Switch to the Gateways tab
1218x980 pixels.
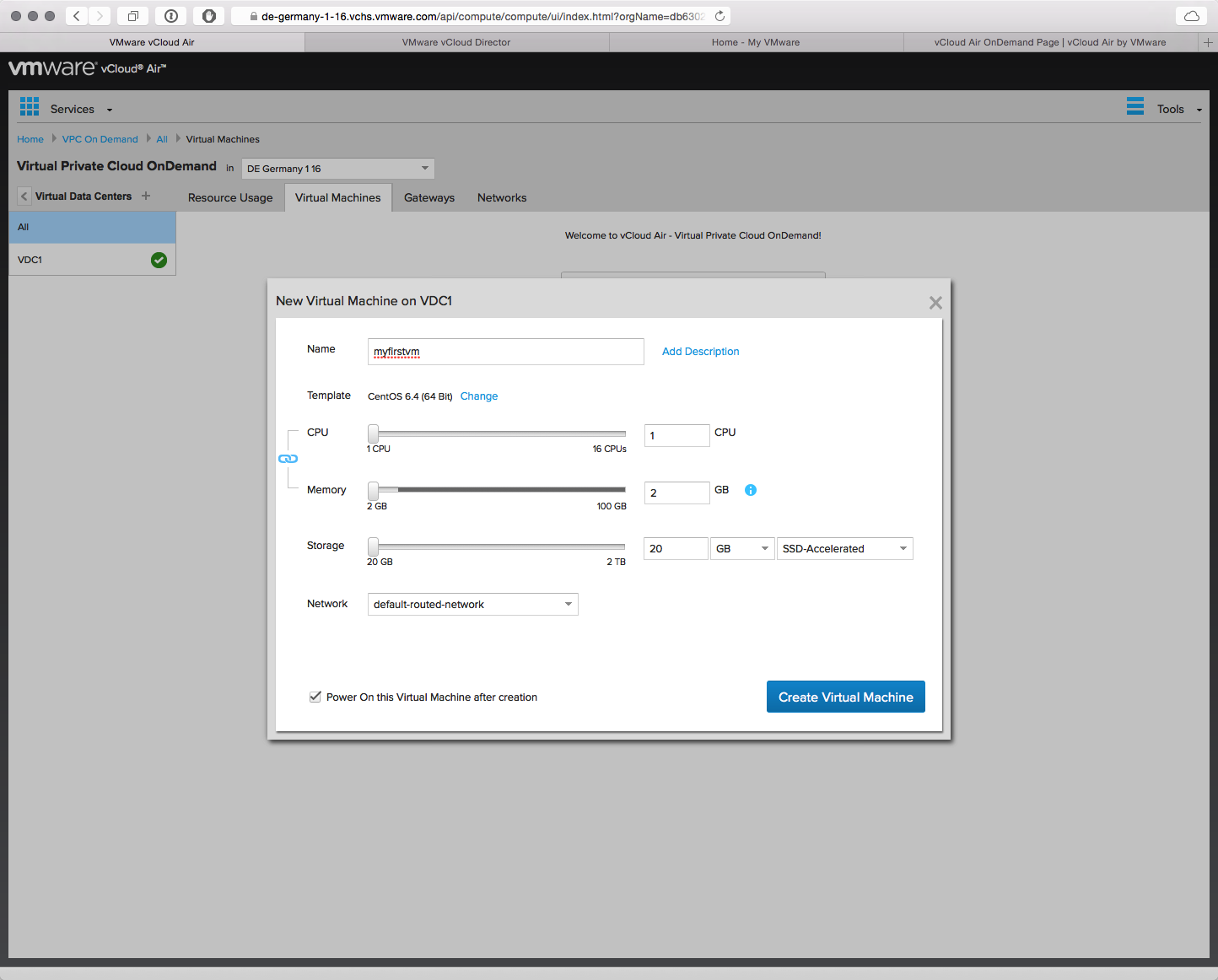pyautogui.click(x=428, y=198)
